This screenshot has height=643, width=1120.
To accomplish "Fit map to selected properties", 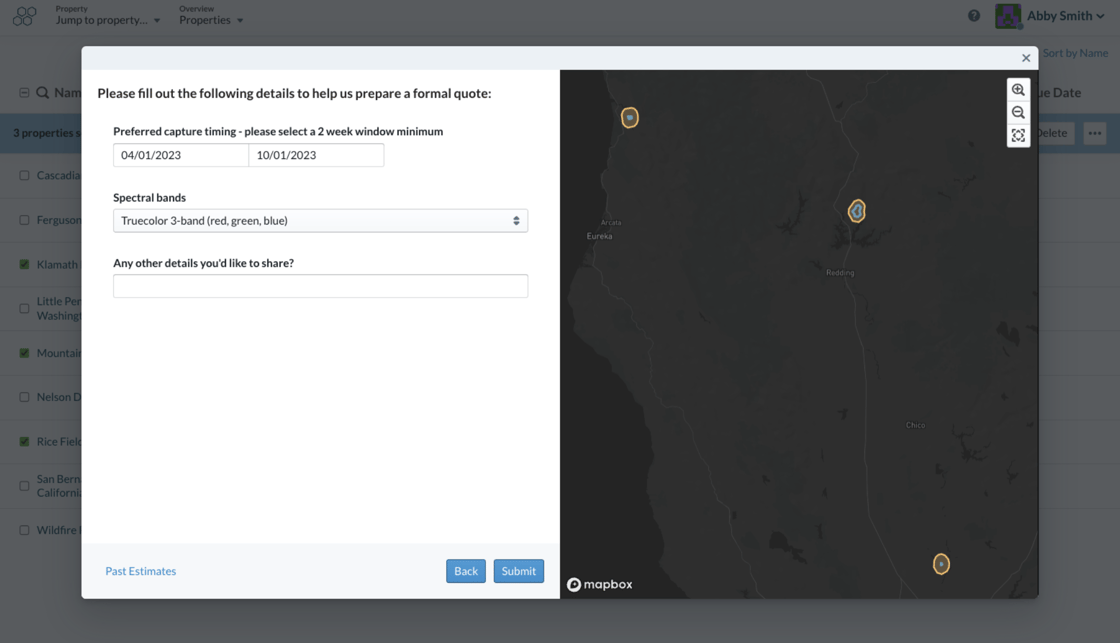I will [1018, 136].
